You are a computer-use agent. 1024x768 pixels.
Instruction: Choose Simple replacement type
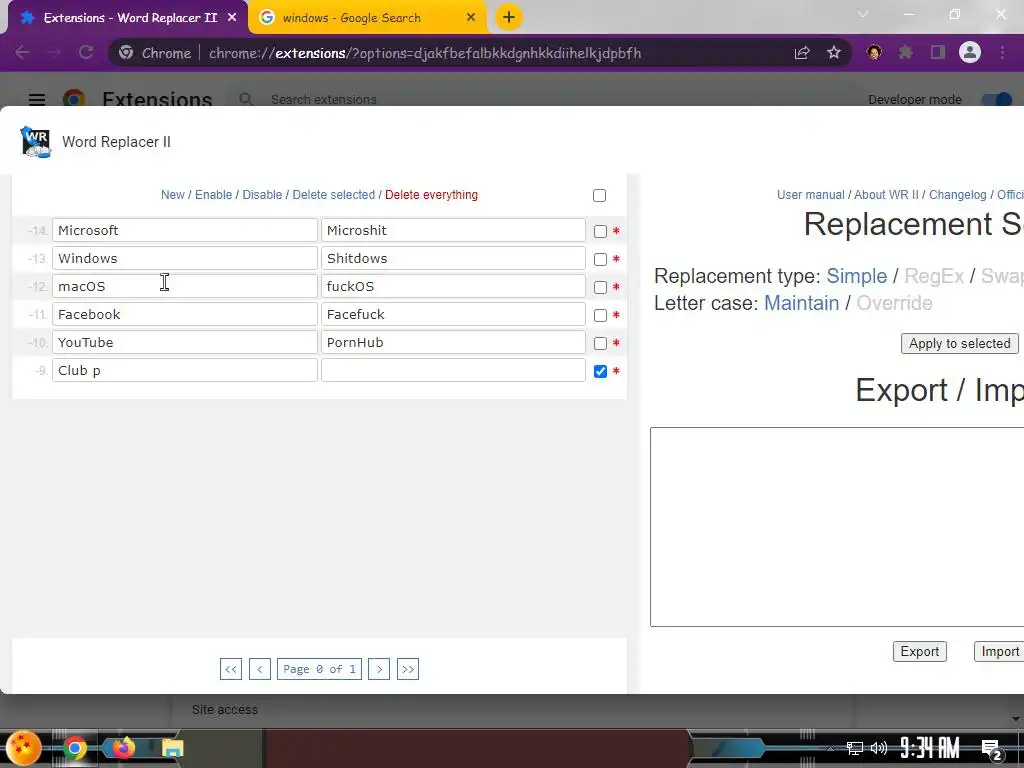[x=856, y=276]
